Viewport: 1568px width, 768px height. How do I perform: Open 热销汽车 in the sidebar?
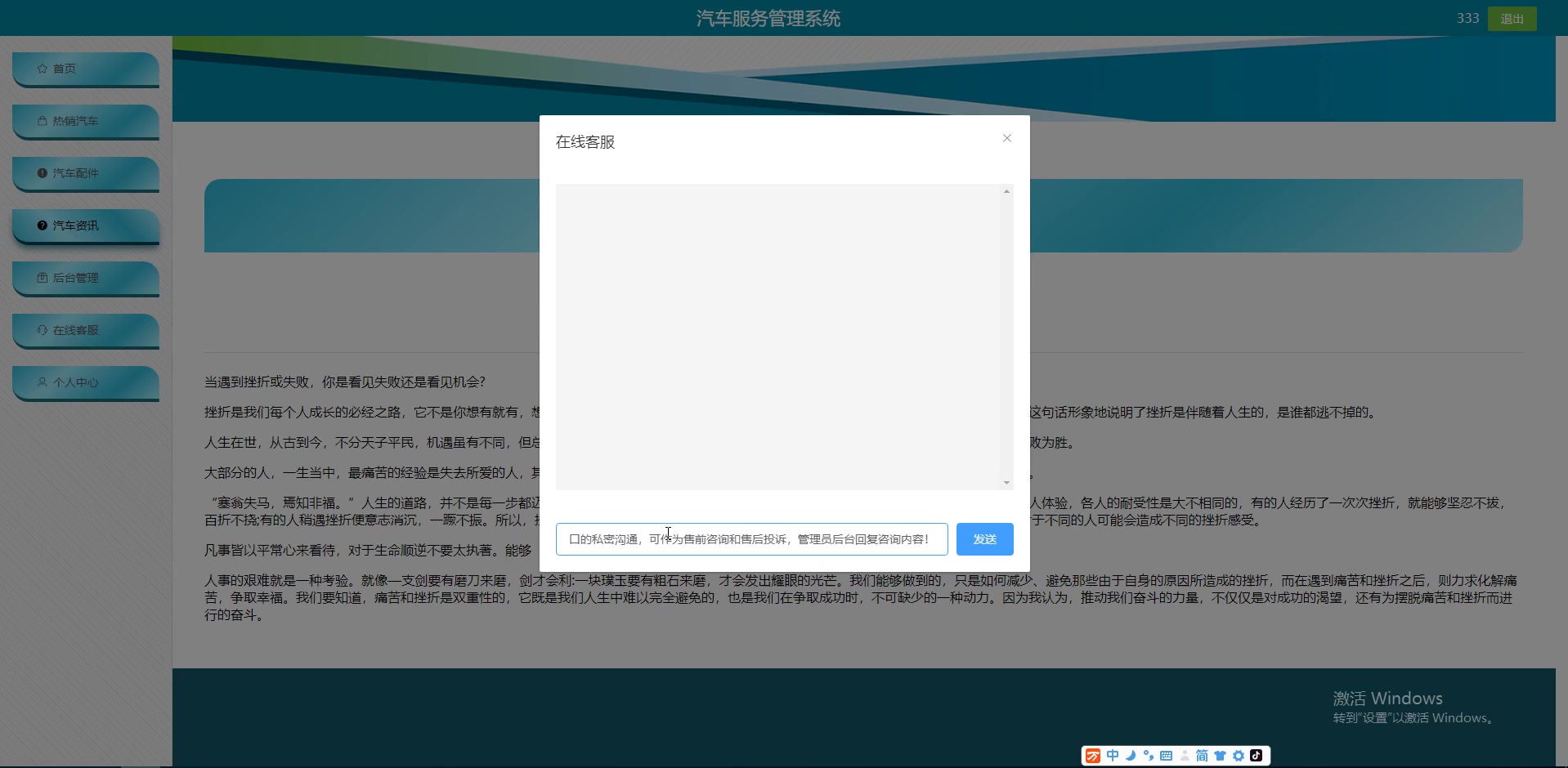(x=86, y=121)
